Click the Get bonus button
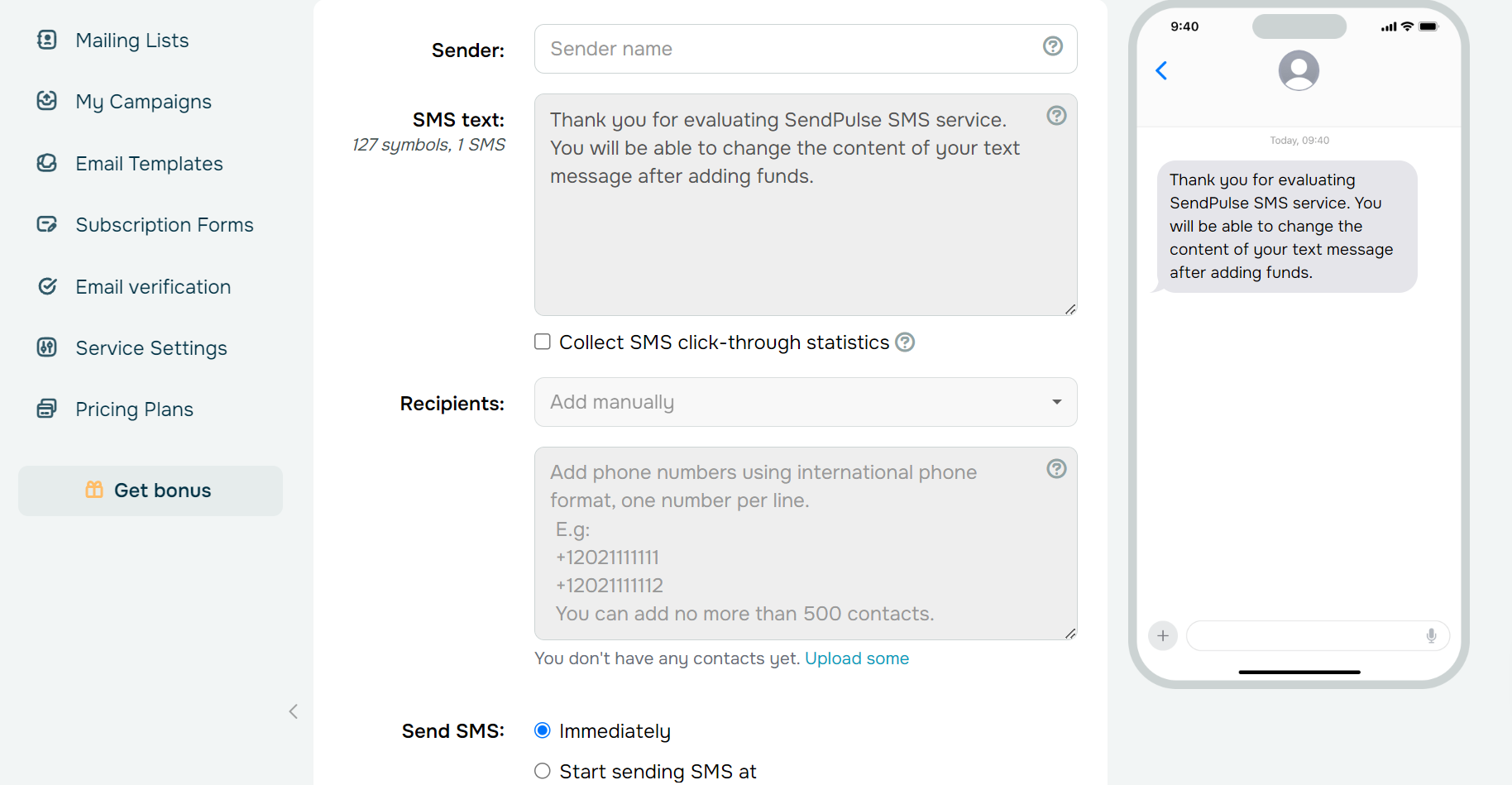This screenshot has height=785, width=1512. point(151,491)
